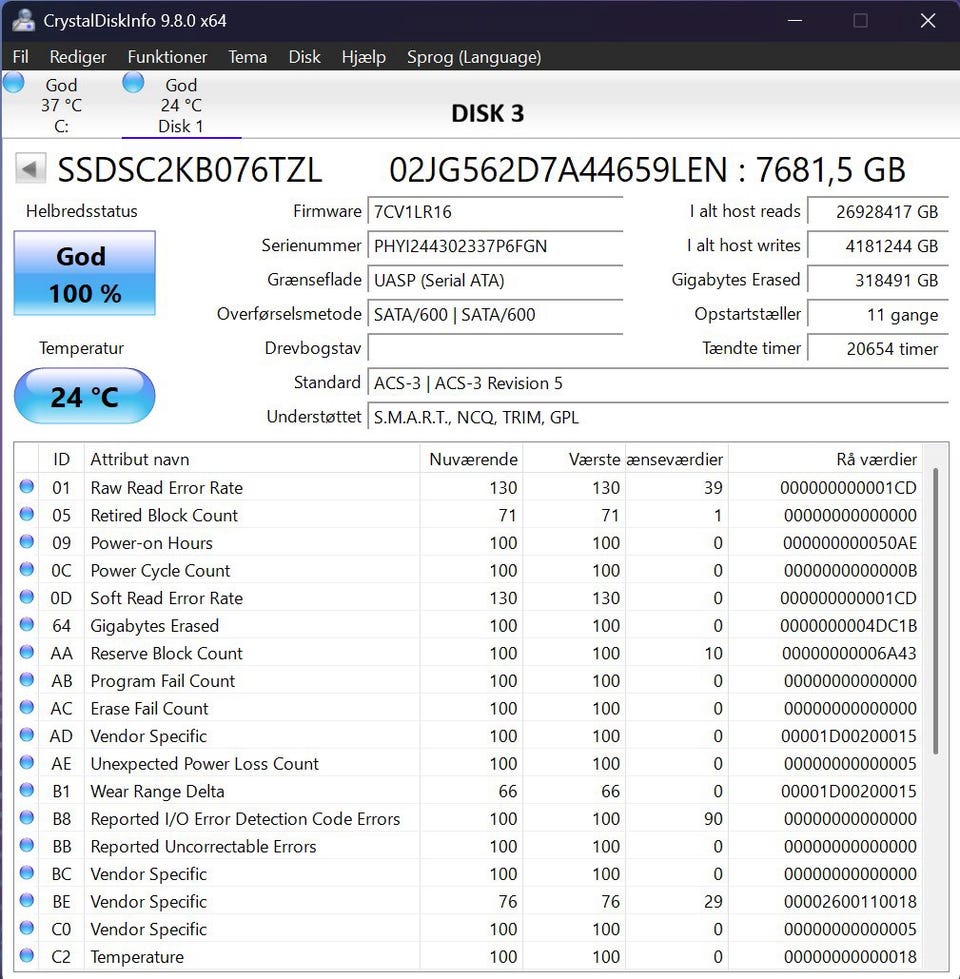Select the Power-on Hours attribute row
Viewport: 960px width, 979px height.
tap(250, 543)
